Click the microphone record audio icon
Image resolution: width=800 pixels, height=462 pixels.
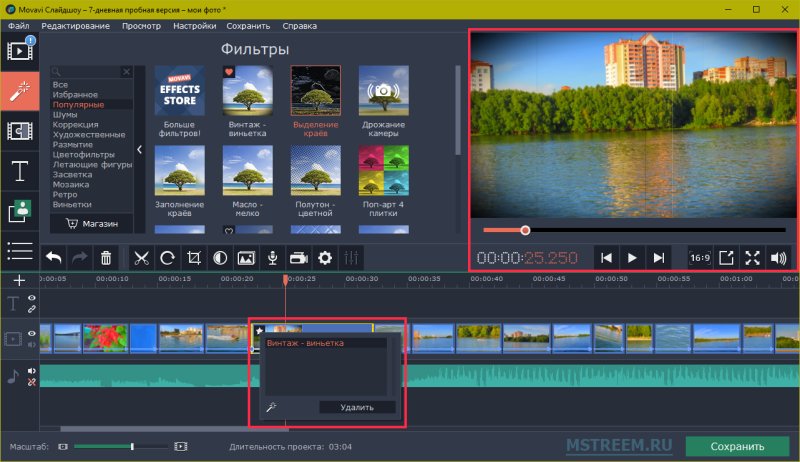point(272,257)
